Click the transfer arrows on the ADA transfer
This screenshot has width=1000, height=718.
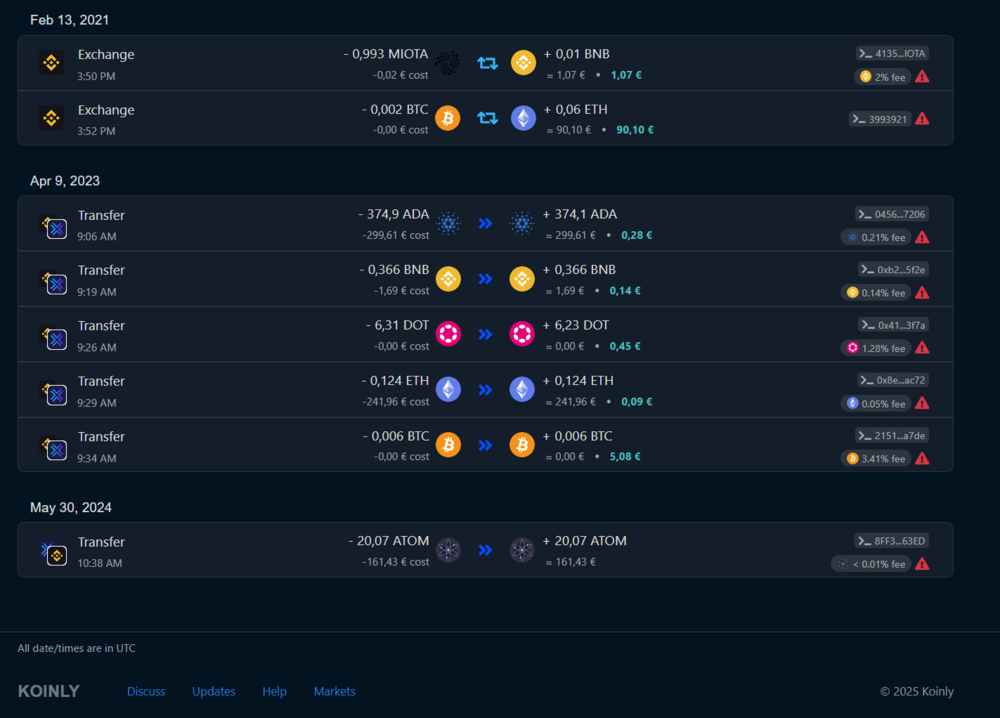(x=485, y=223)
